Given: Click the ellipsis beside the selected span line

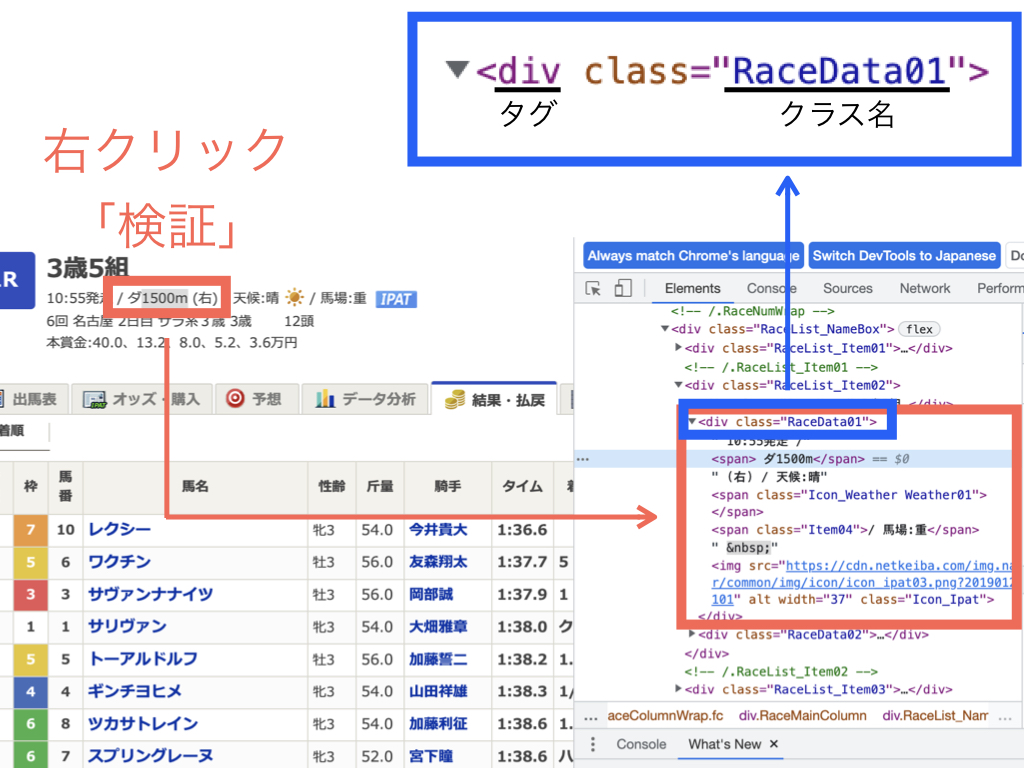Looking at the screenshot, I should click(583, 459).
